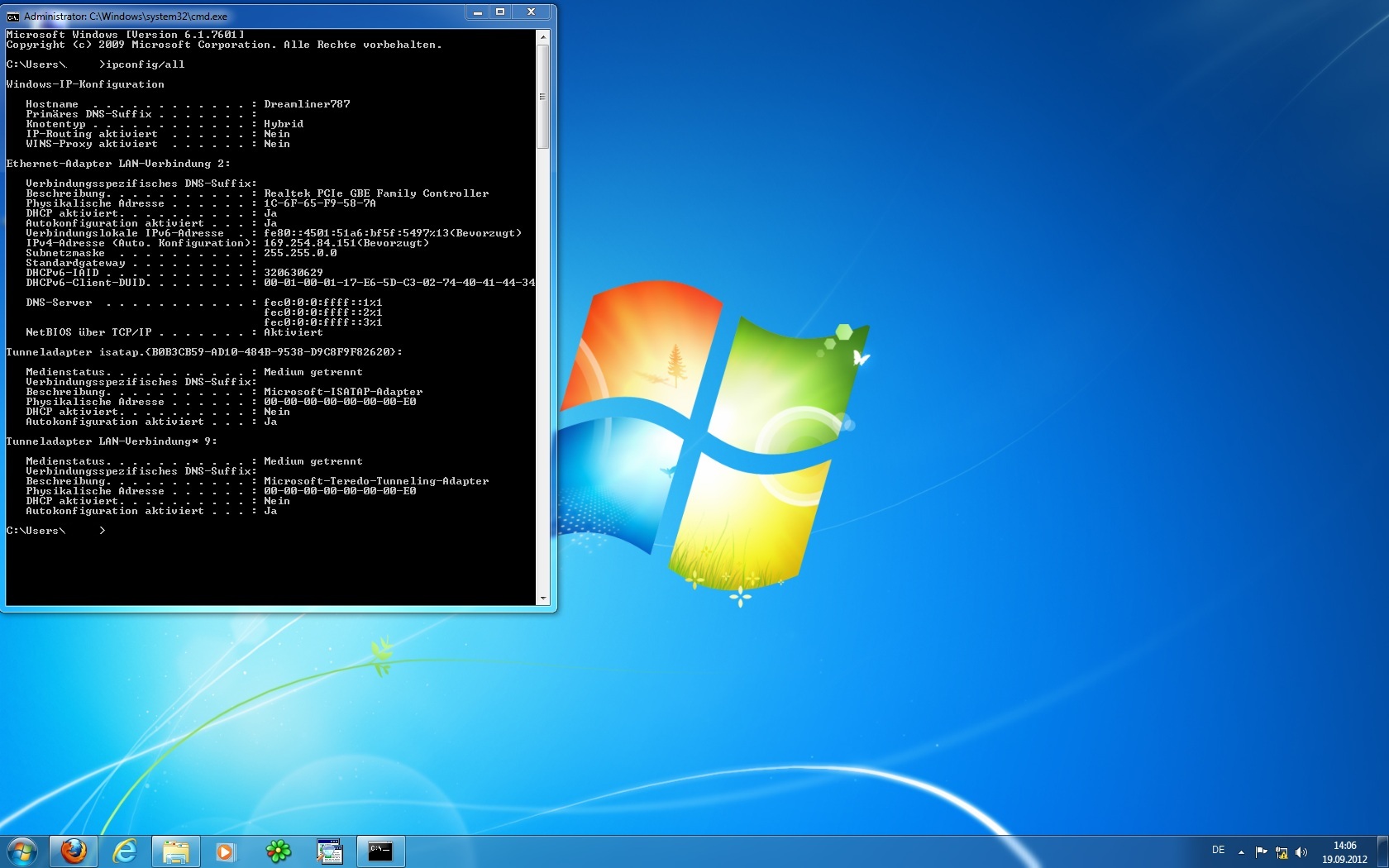
Task: Open Internet Explorer from the taskbar
Action: 125,851
